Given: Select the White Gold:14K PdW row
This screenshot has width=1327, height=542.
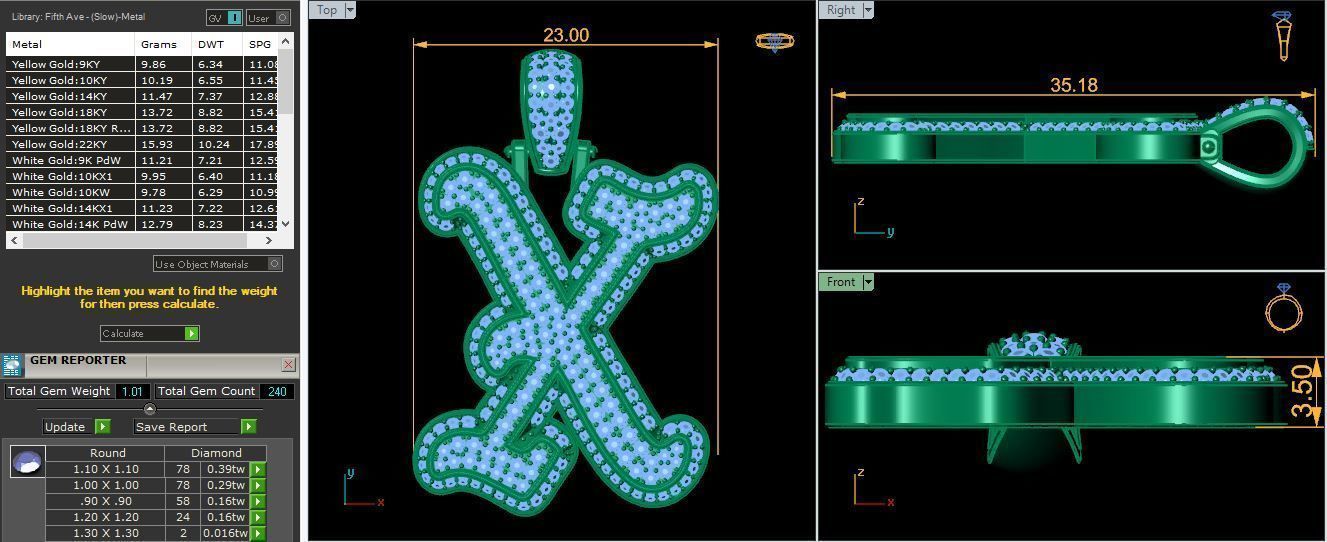Looking at the screenshot, I should click(142, 224).
